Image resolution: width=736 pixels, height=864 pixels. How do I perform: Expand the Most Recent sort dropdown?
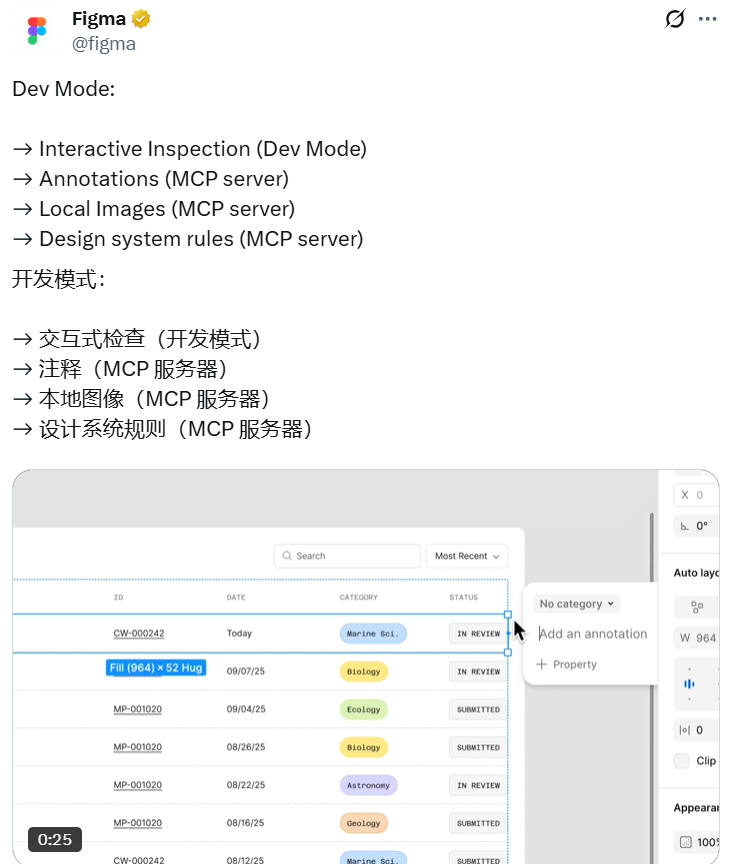[466, 556]
